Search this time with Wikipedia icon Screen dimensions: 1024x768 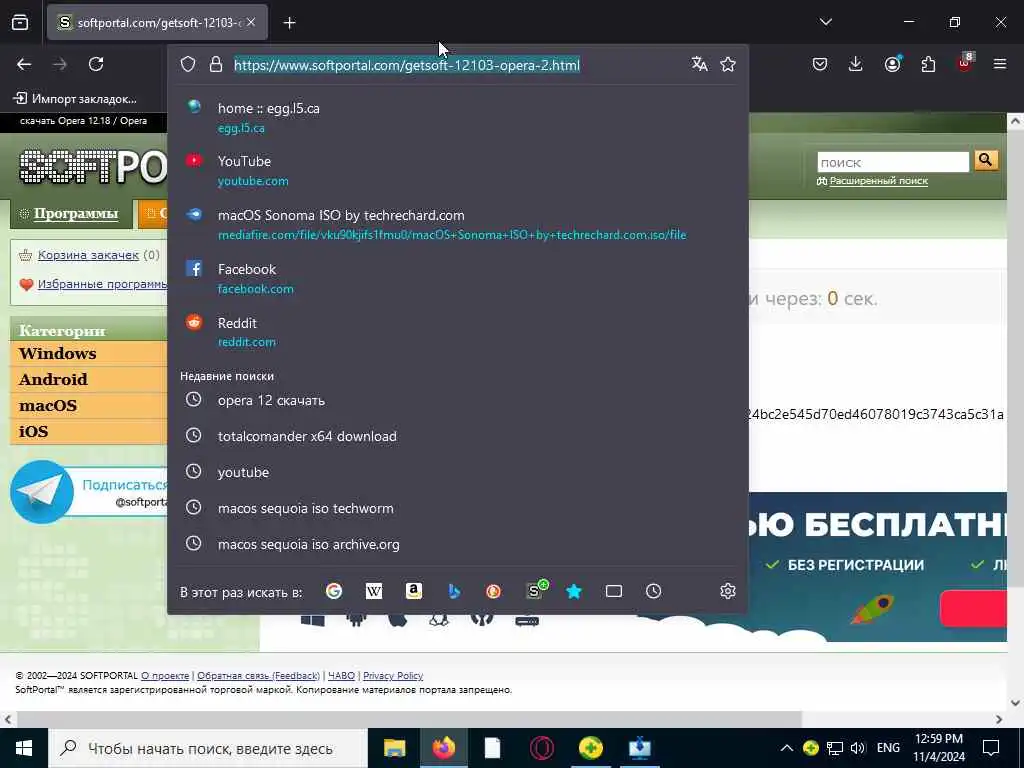(x=374, y=592)
